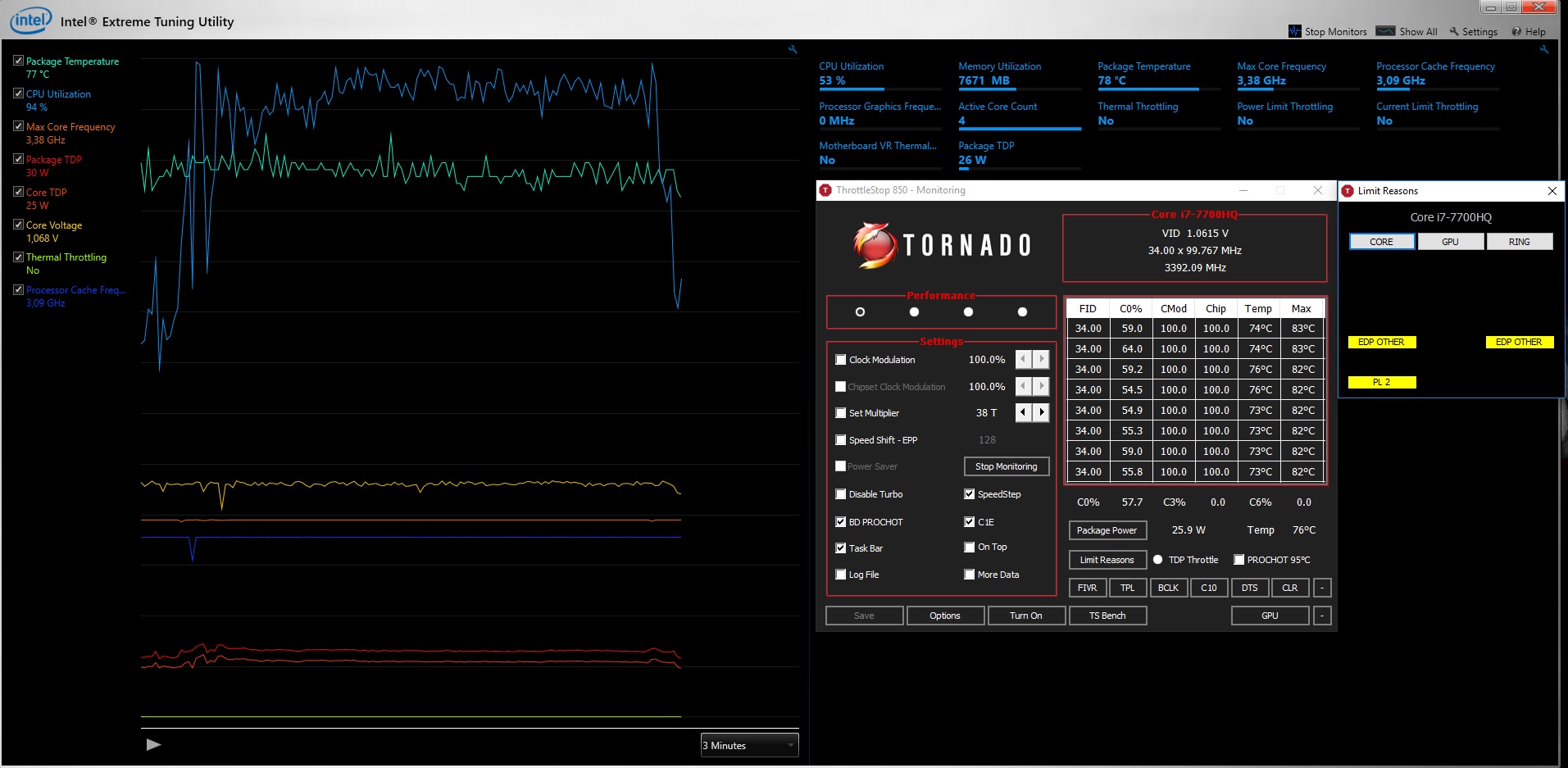Select the CORE tab in Limit Reasons
The height and width of the screenshot is (768, 1568).
[x=1382, y=242]
